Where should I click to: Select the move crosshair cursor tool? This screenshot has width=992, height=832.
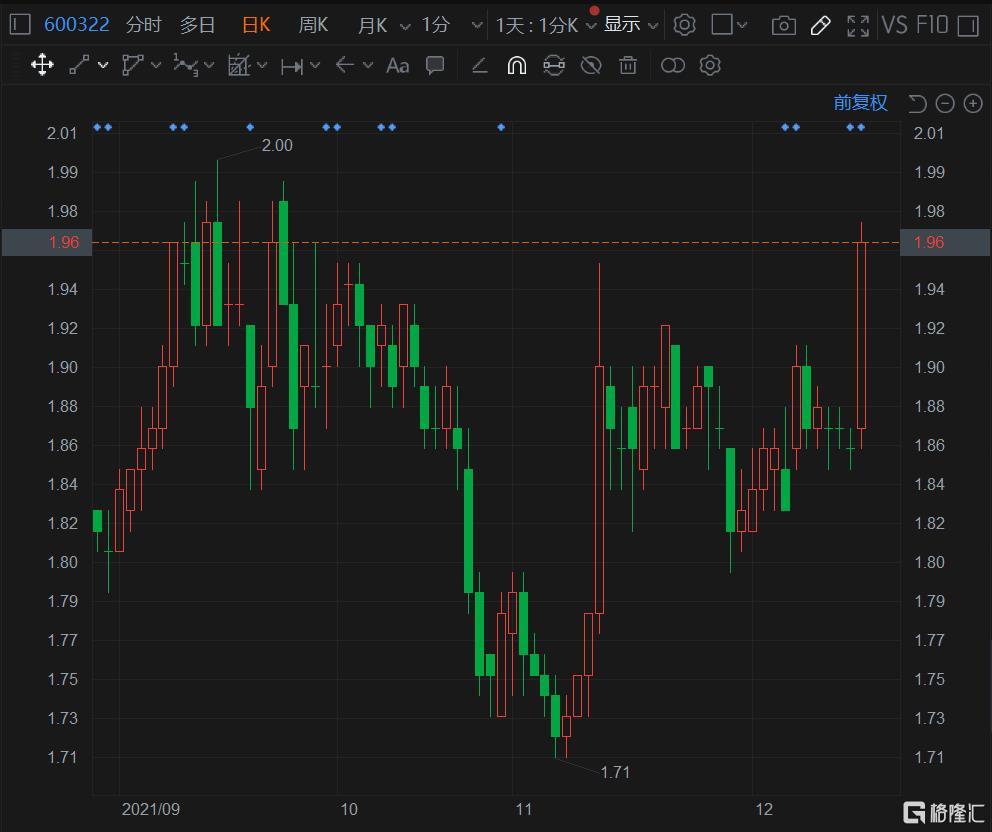point(42,65)
